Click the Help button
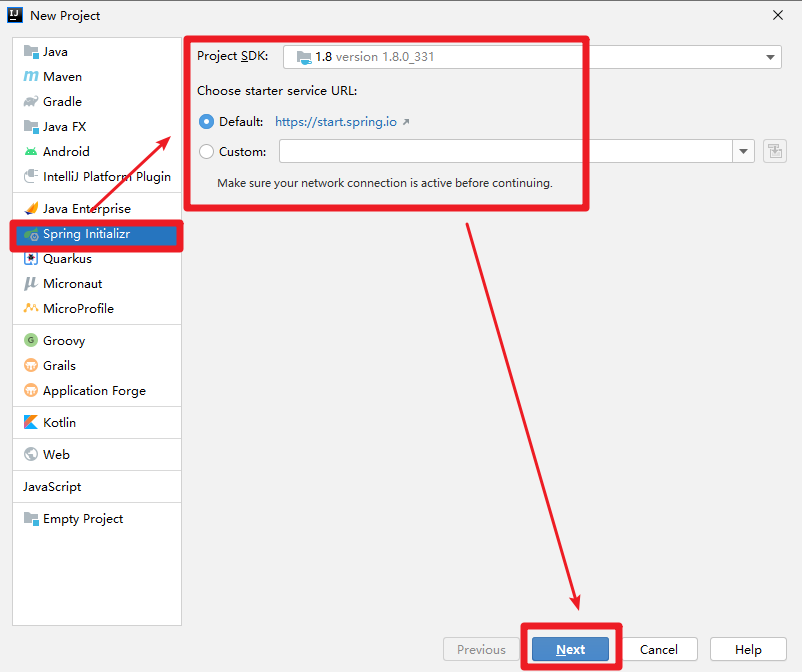Screen dimensions: 802x672 [748, 649]
